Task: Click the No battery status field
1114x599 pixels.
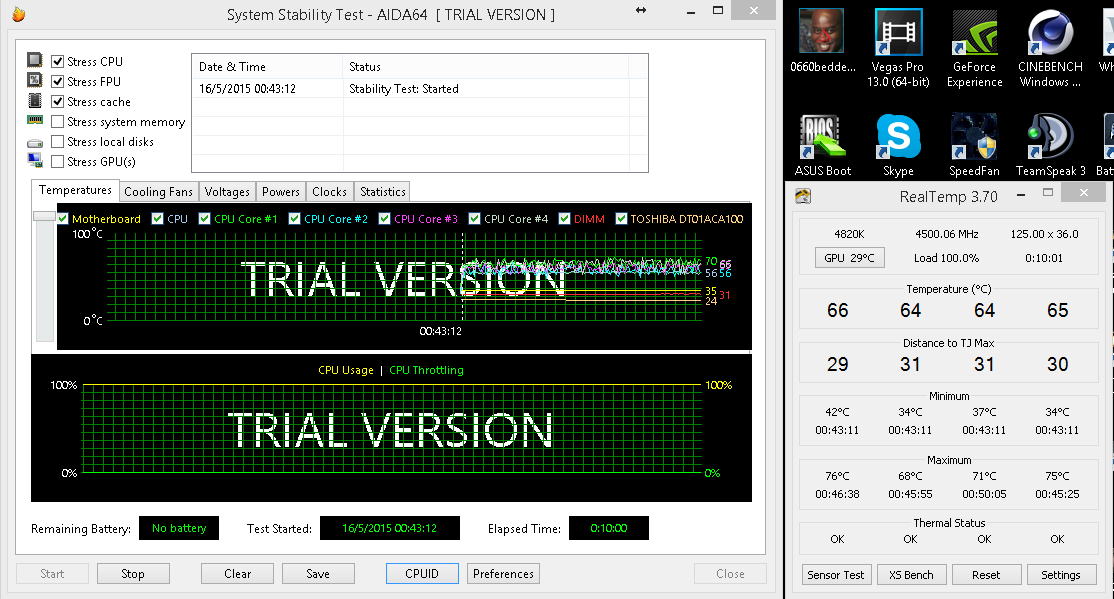Action: [x=179, y=528]
